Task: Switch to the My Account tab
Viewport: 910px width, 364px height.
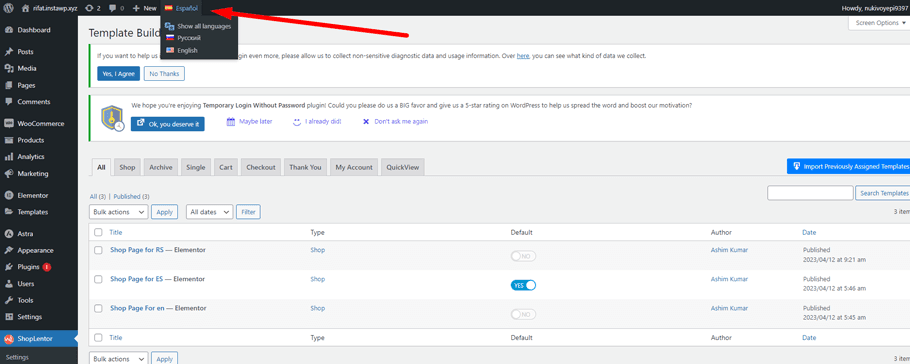Action: point(354,167)
